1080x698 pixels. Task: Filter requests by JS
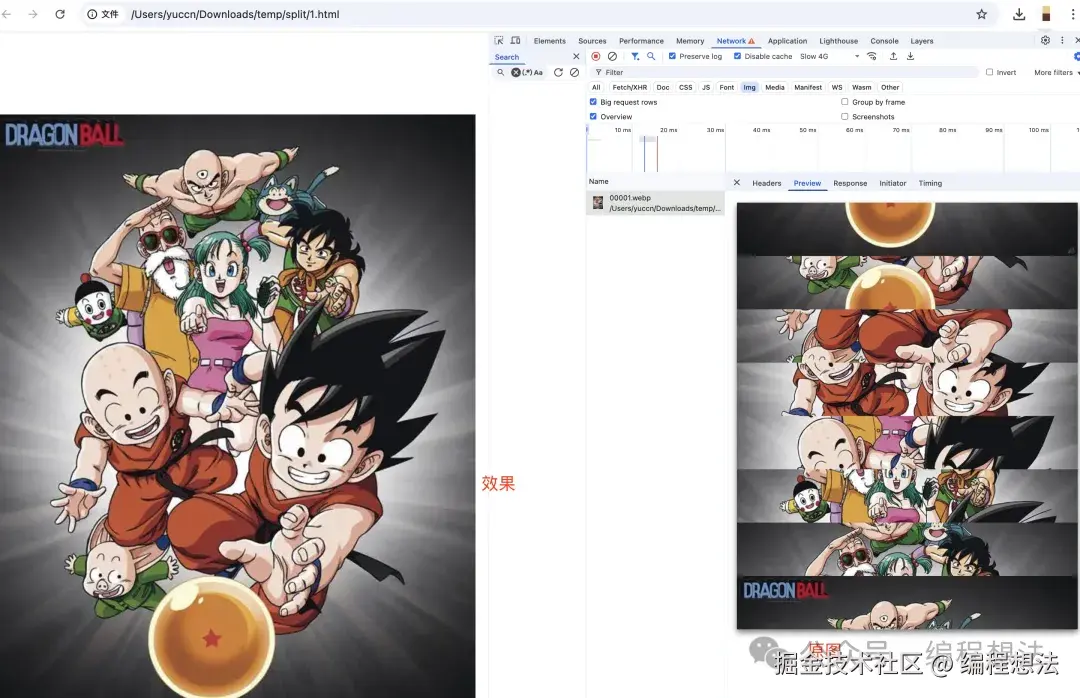click(x=706, y=88)
